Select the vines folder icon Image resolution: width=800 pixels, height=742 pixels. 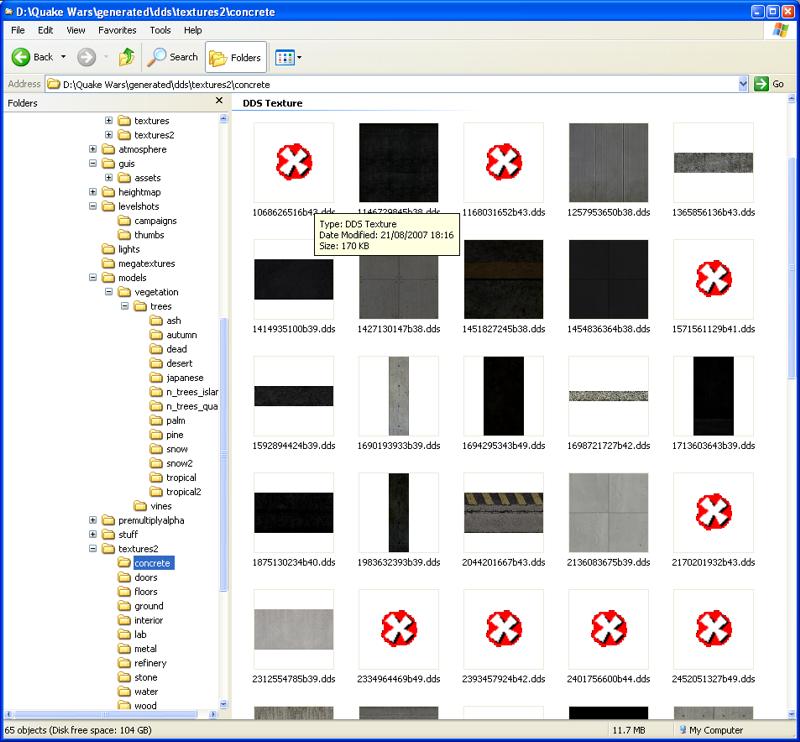click(140, 506)
